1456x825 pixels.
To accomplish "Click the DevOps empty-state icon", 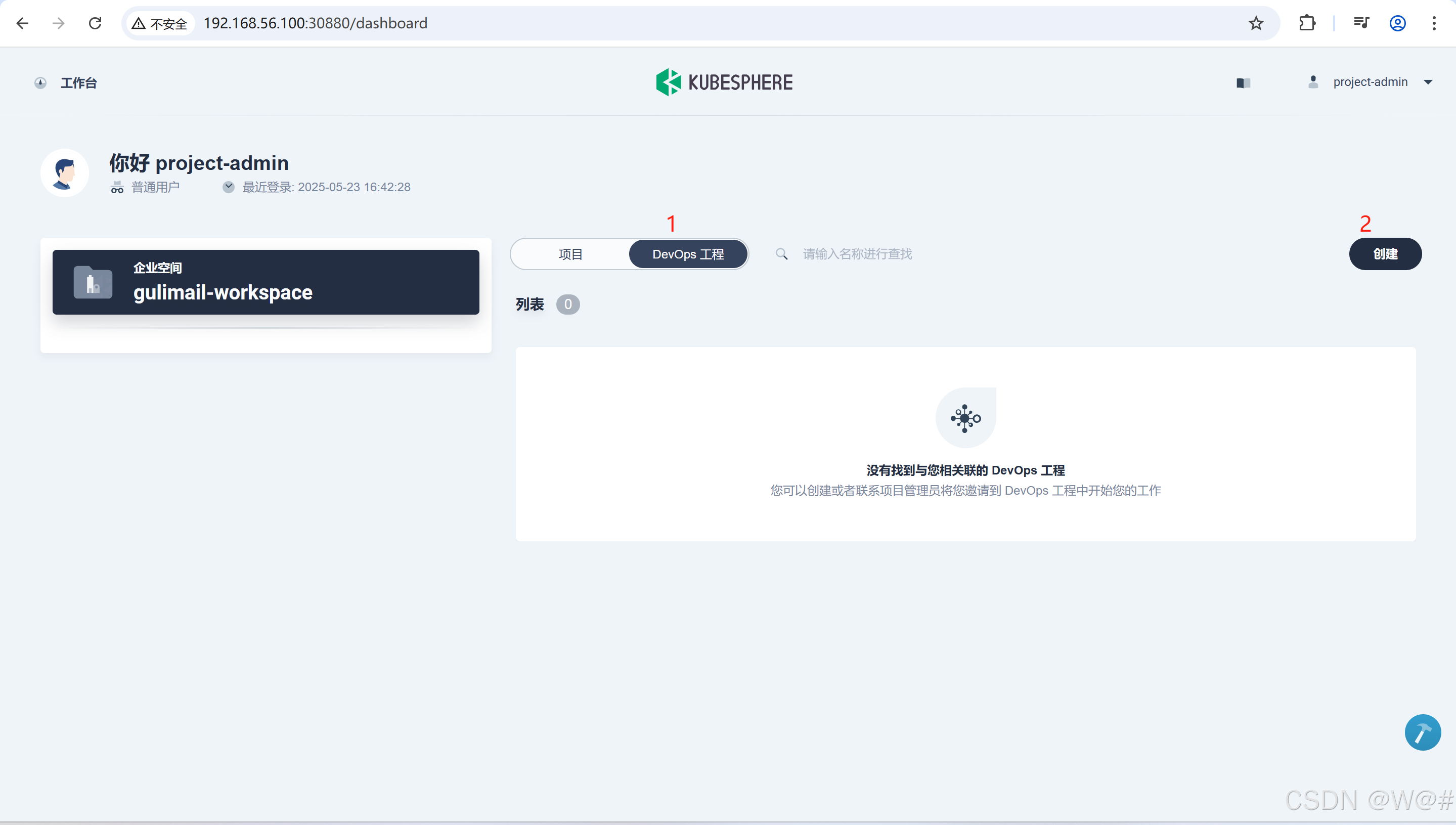I will click(x=965, y=418).
